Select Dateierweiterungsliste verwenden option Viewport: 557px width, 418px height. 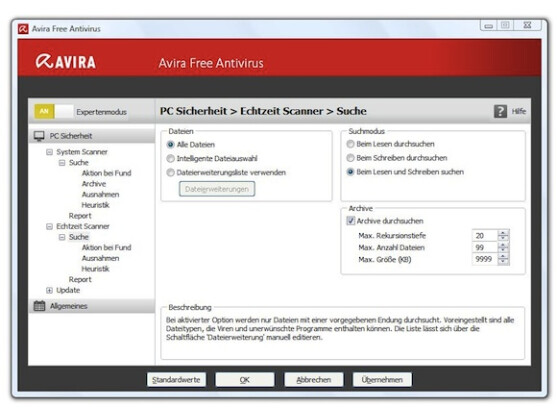click(x=171, y=173)
